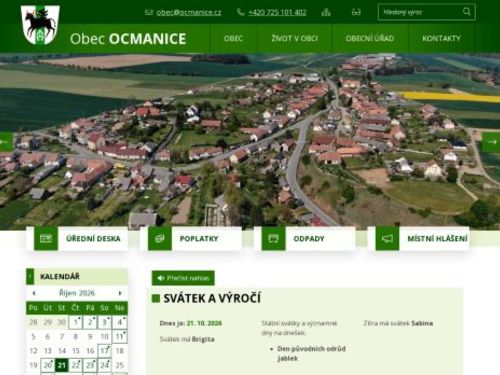Image resolution: width=500 pixels, height=375 pixels.
Task: Click Den původních odrůd jablek entry
Action: click(311, 354)
